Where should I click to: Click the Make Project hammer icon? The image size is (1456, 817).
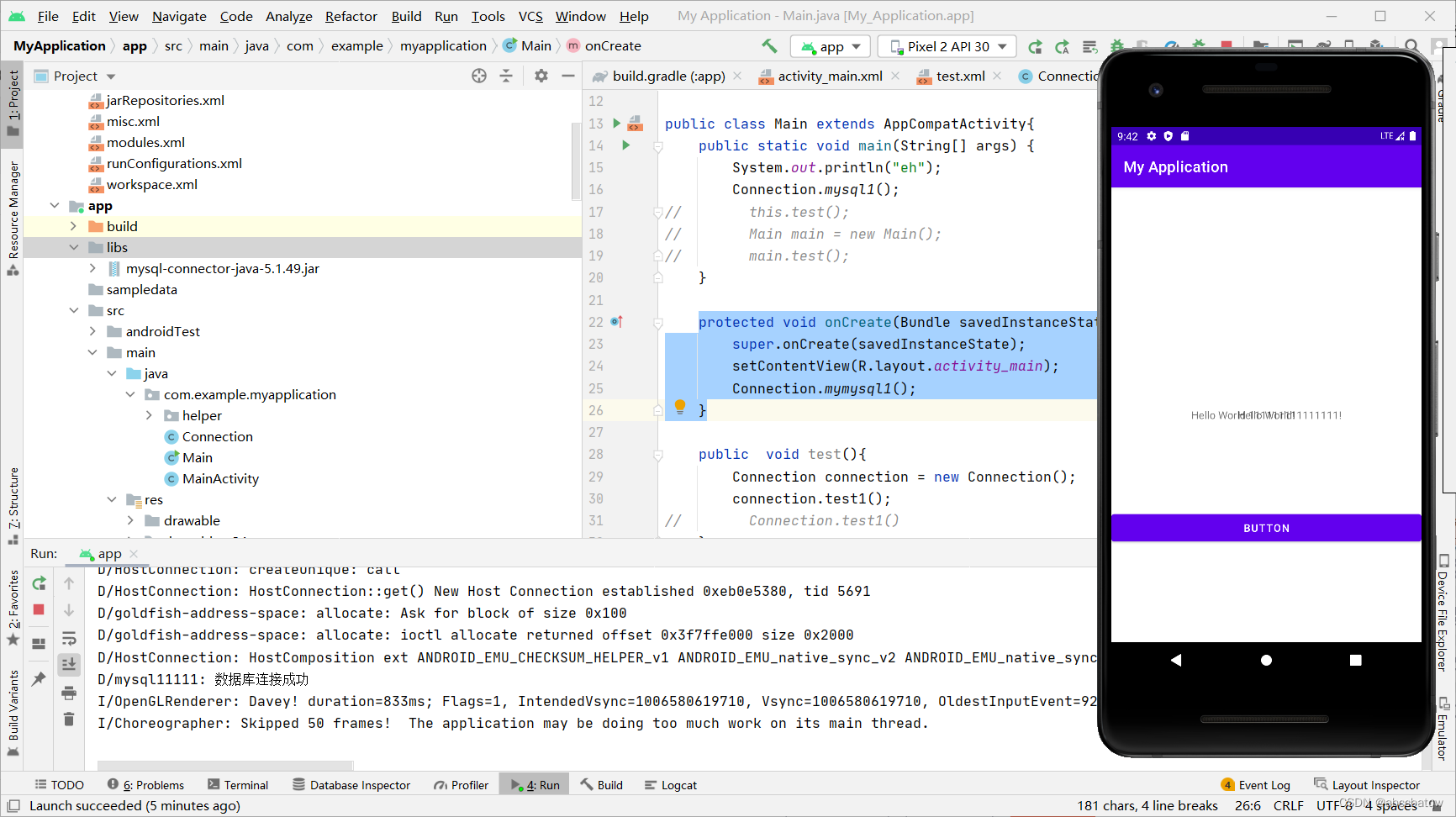(769, 46)
